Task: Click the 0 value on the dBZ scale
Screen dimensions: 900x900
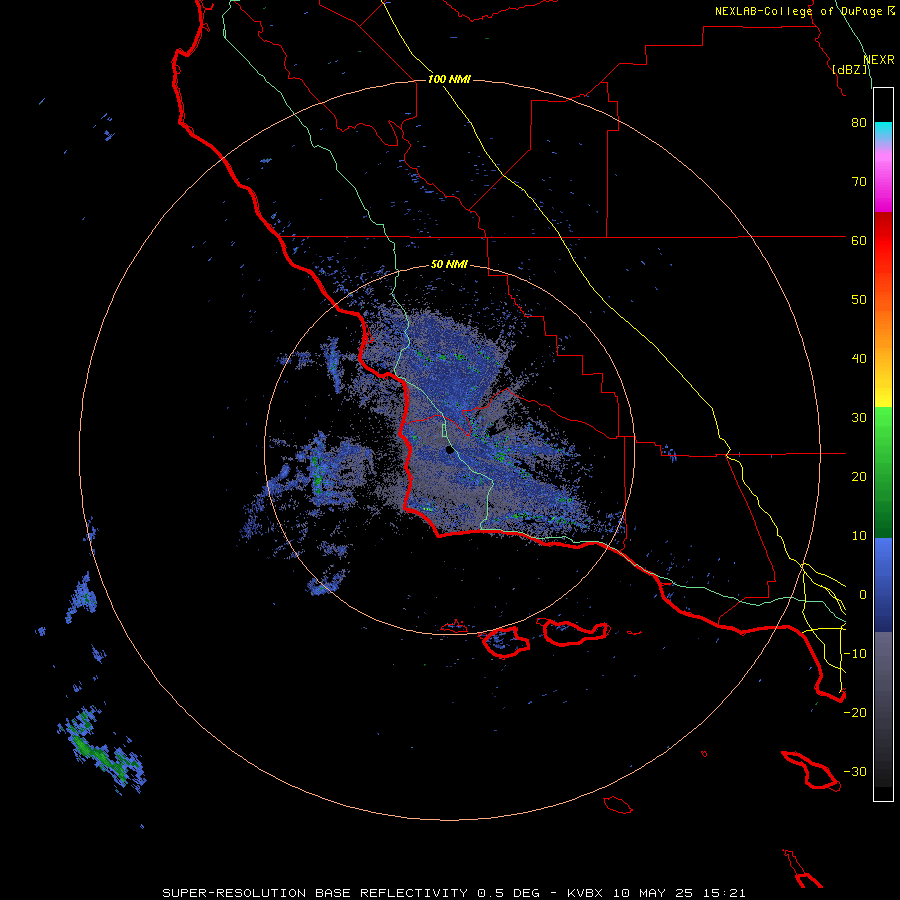Action: coord(863,595)
